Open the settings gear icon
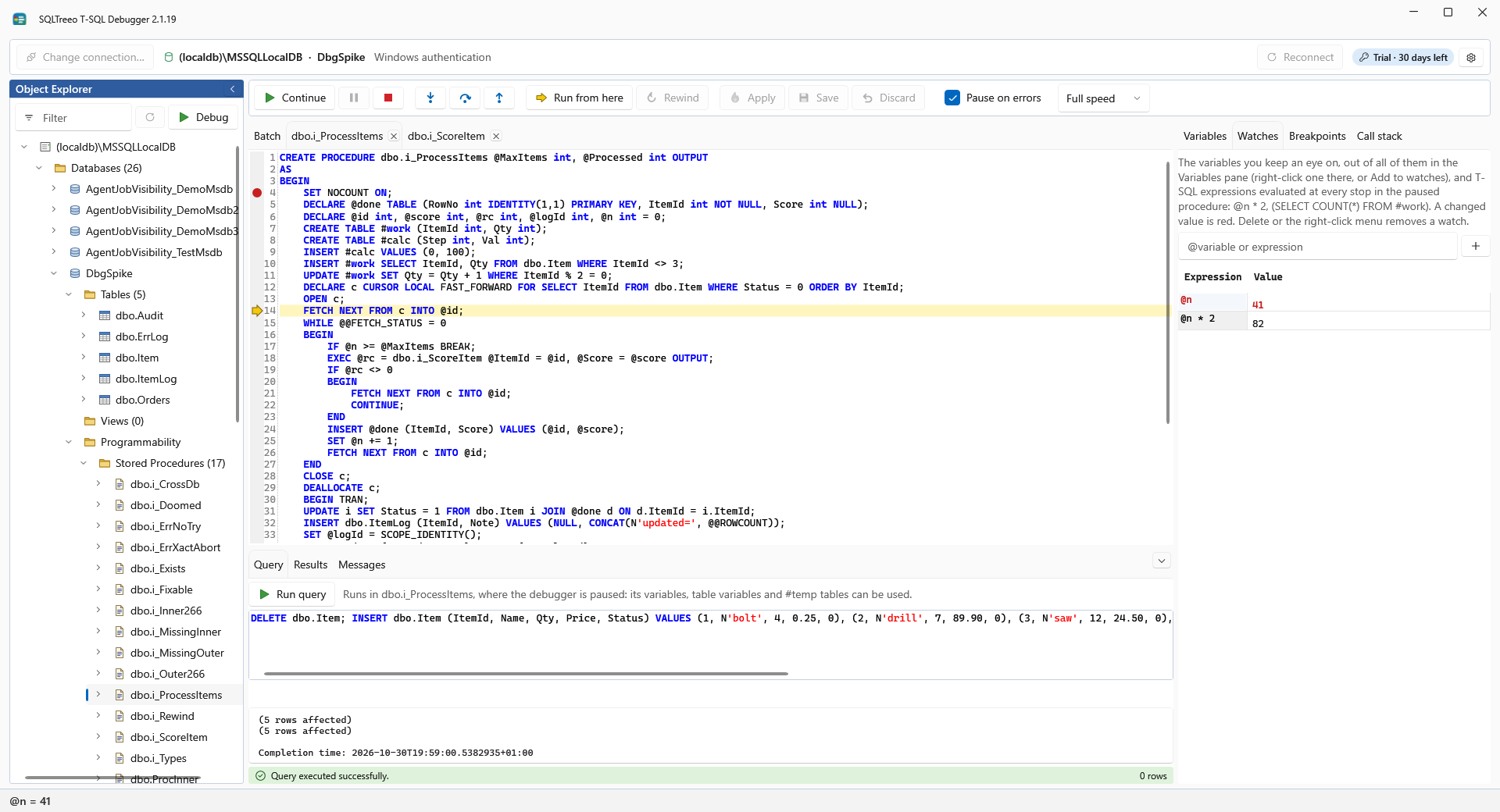This screenshot has width=1500, height=812. click(1471, 58)
